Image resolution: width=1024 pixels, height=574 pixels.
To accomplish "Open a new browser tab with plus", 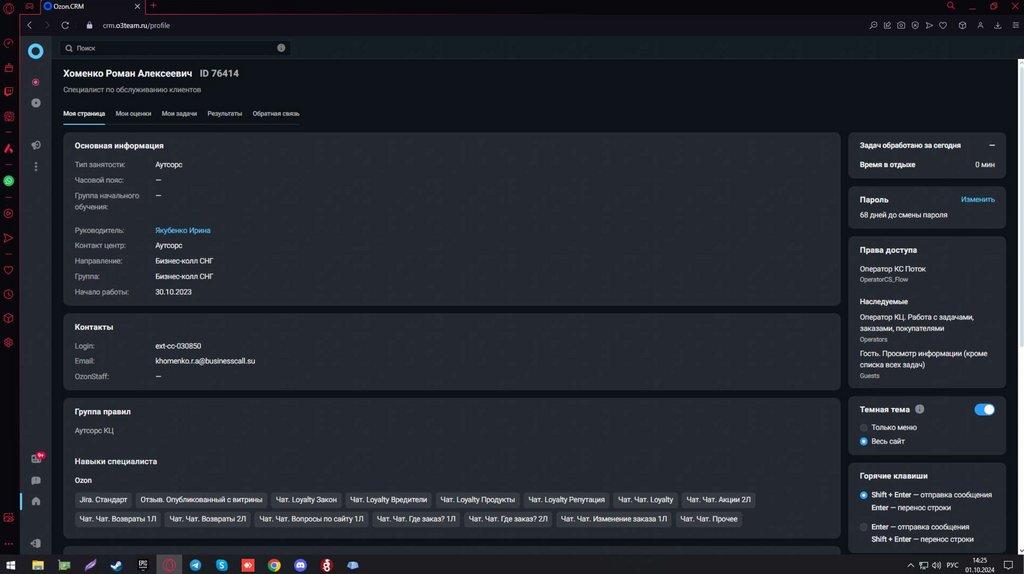I will (153, 6).
